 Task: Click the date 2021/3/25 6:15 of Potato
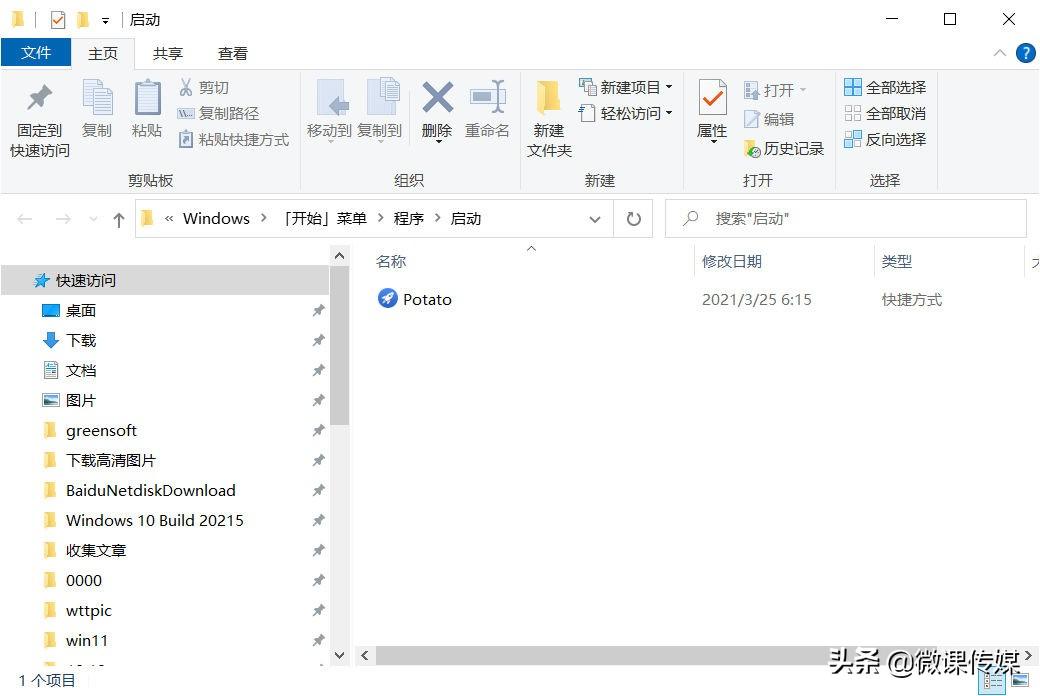[757, 300]
